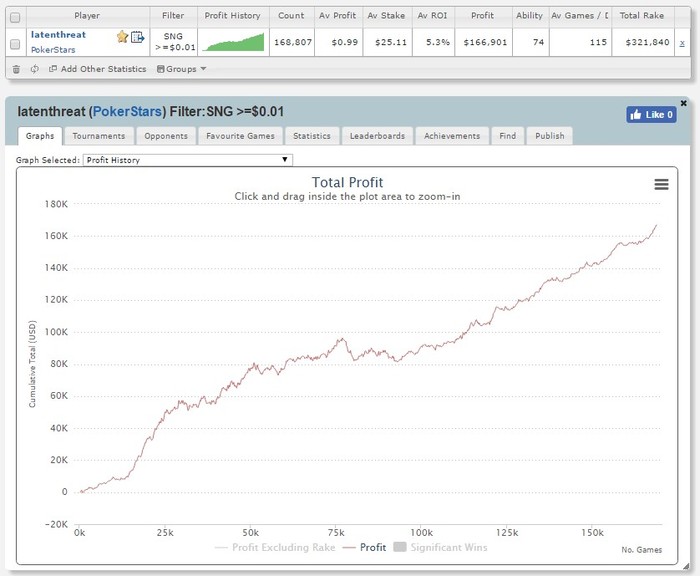This screenshot has height=576, width=700.
Task: Toggle the Profit Excluding Rake legend series
Action: [x=275, y=547]
